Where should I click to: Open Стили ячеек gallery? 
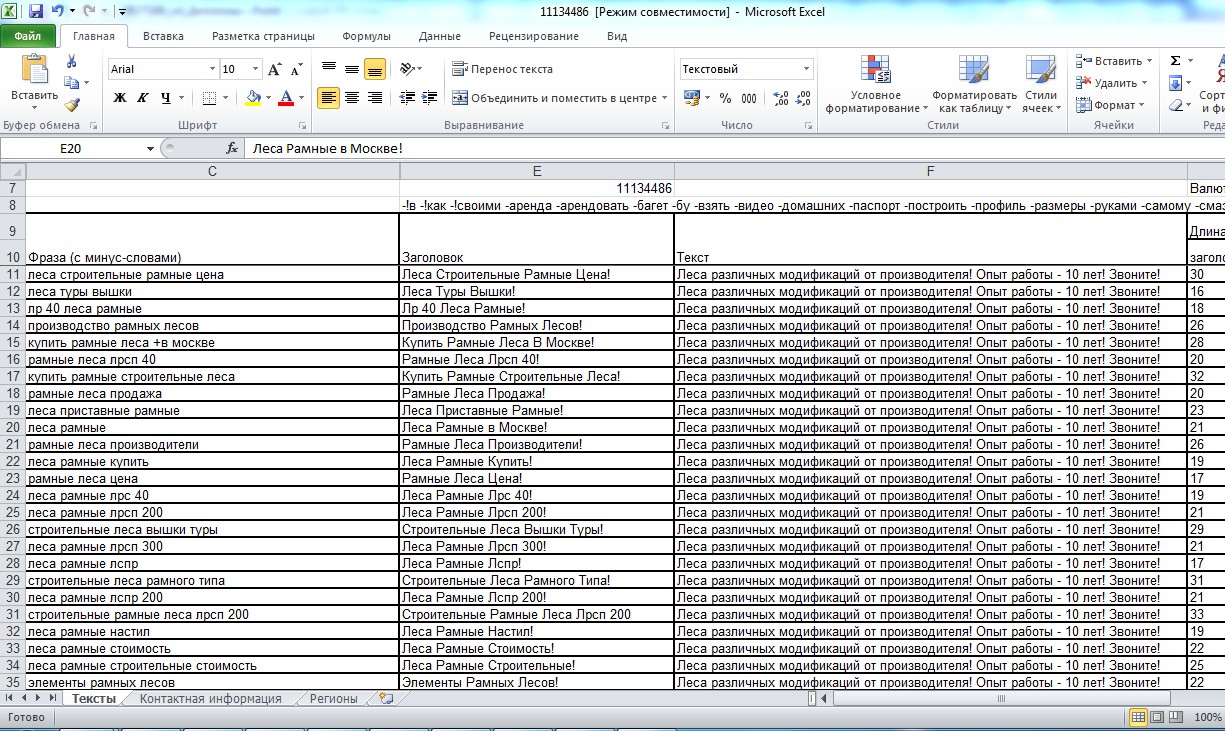coord(1041,84)
